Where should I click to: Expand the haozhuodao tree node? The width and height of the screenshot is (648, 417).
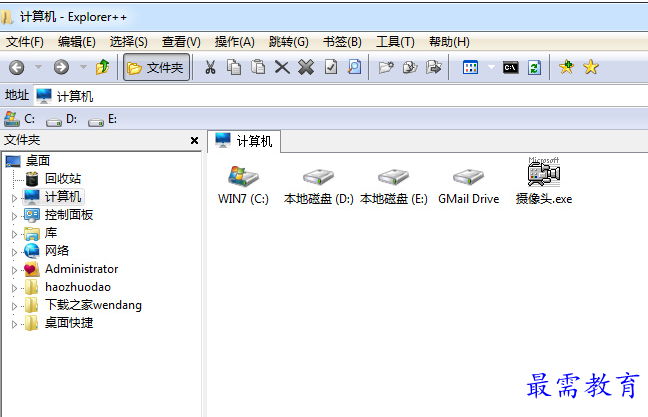(14, 288)
